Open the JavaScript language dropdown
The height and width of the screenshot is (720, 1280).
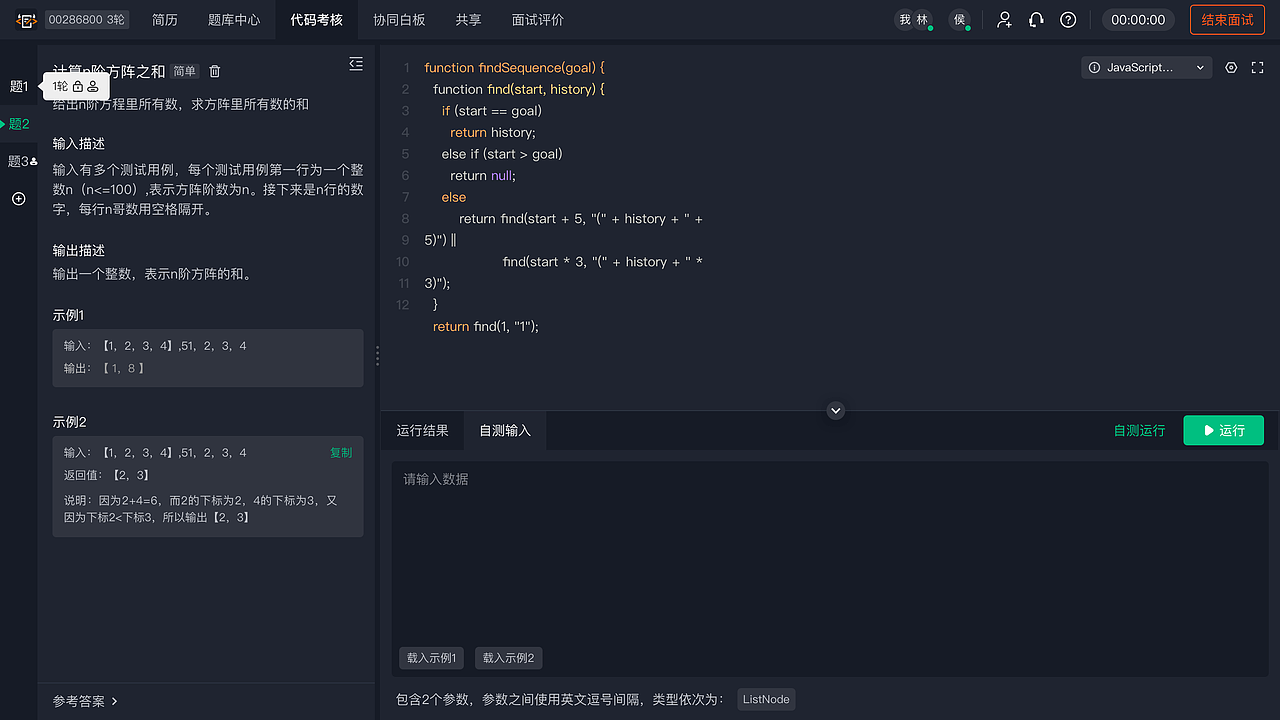click(x=1146, y=67)
